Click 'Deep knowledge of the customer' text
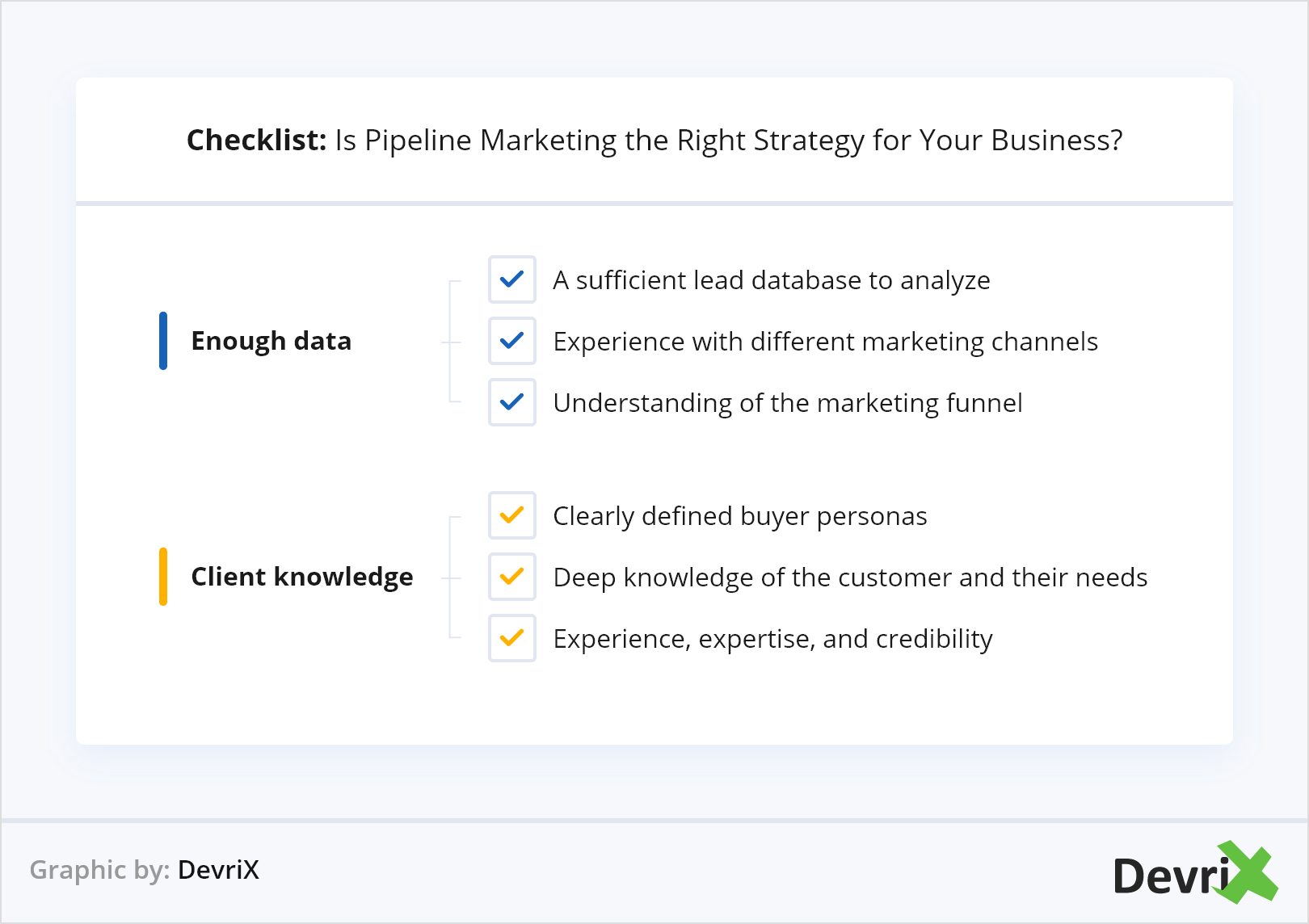The height and width of the screenshot is (924, 1309). pos(850,577)
